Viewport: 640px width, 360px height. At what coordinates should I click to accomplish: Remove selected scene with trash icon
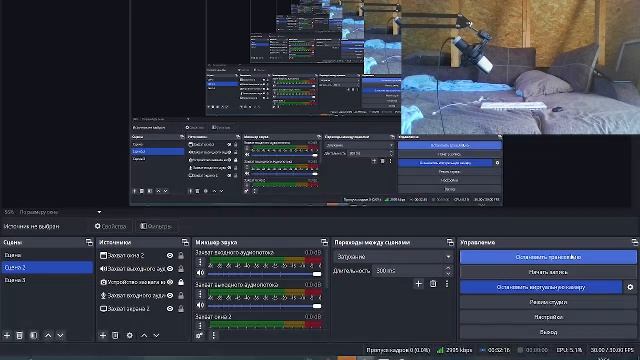[x=19, y=335]
